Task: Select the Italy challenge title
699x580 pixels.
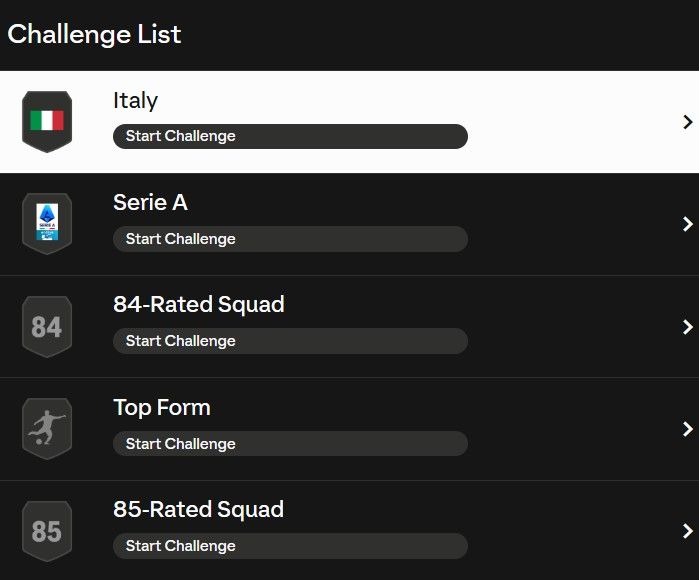Action: click(x=135, y=101)
